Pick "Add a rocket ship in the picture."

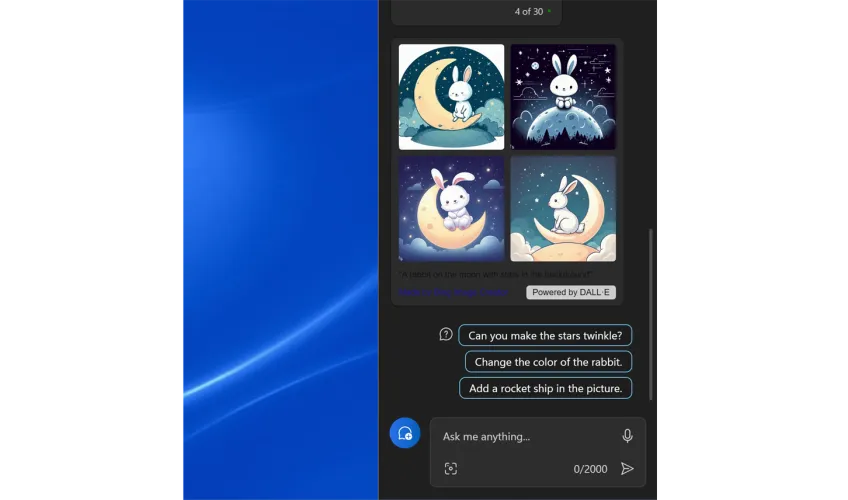(x=545, y=388)
